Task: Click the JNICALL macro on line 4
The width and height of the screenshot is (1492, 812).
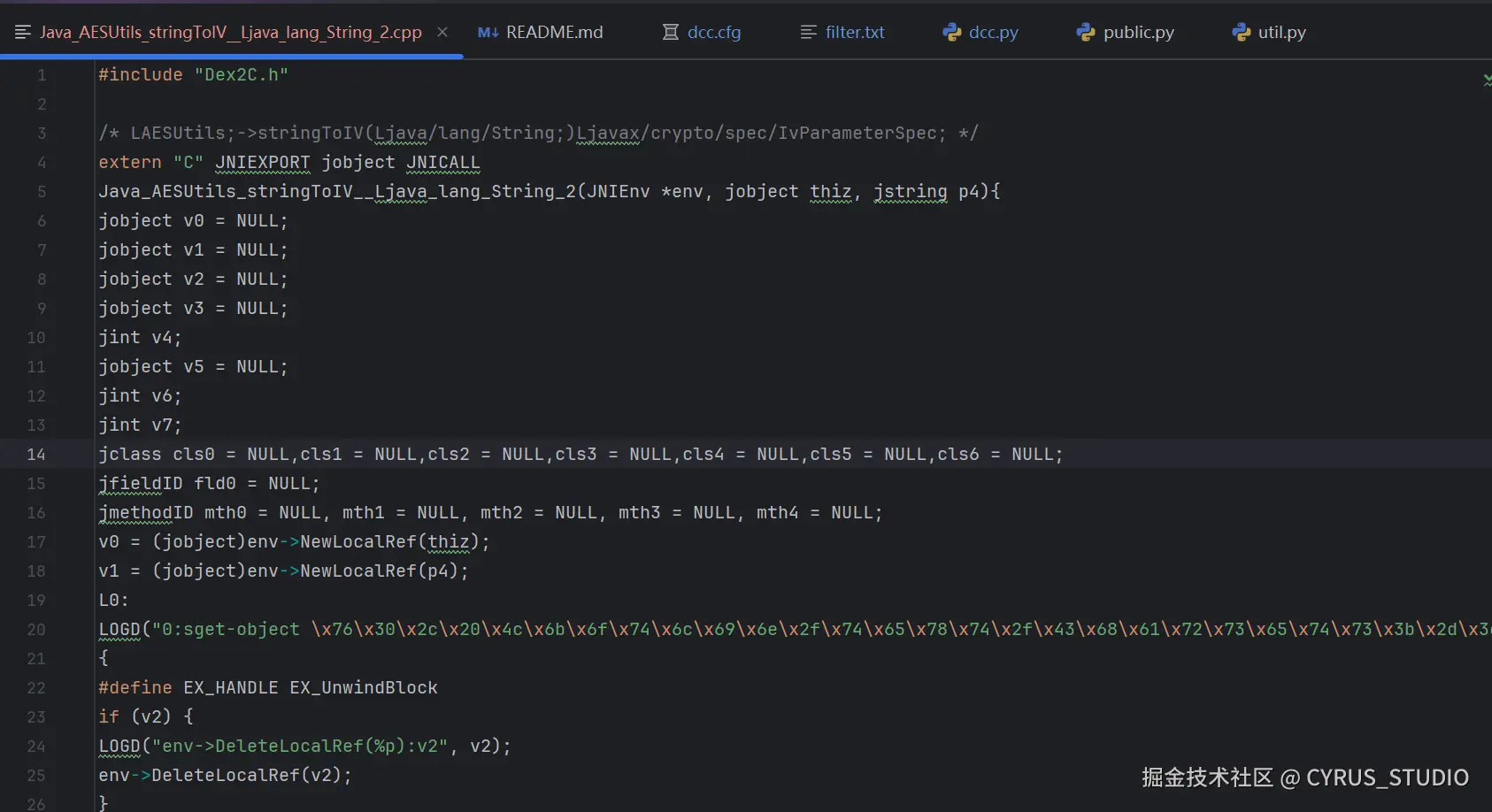Action: tap(443, 163)
